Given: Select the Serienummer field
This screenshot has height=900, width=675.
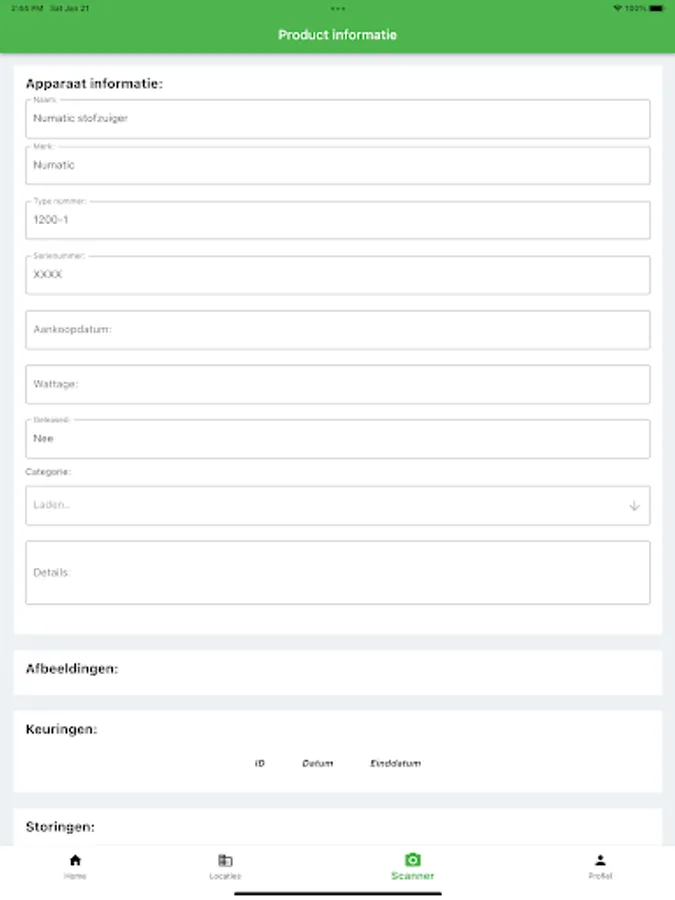Looking at the screenshot, I should click(337, 275).
